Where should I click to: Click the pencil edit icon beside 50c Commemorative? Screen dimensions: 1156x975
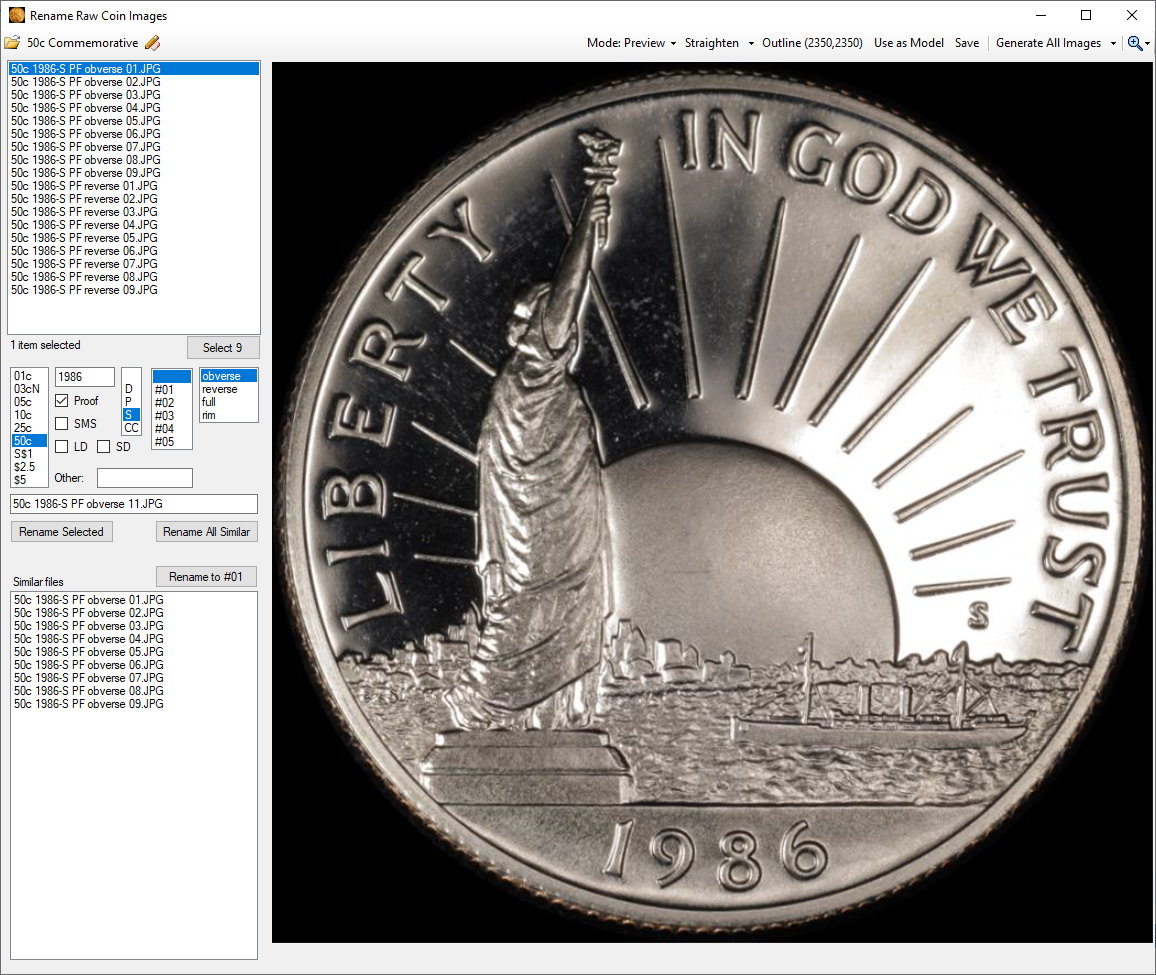152,43
